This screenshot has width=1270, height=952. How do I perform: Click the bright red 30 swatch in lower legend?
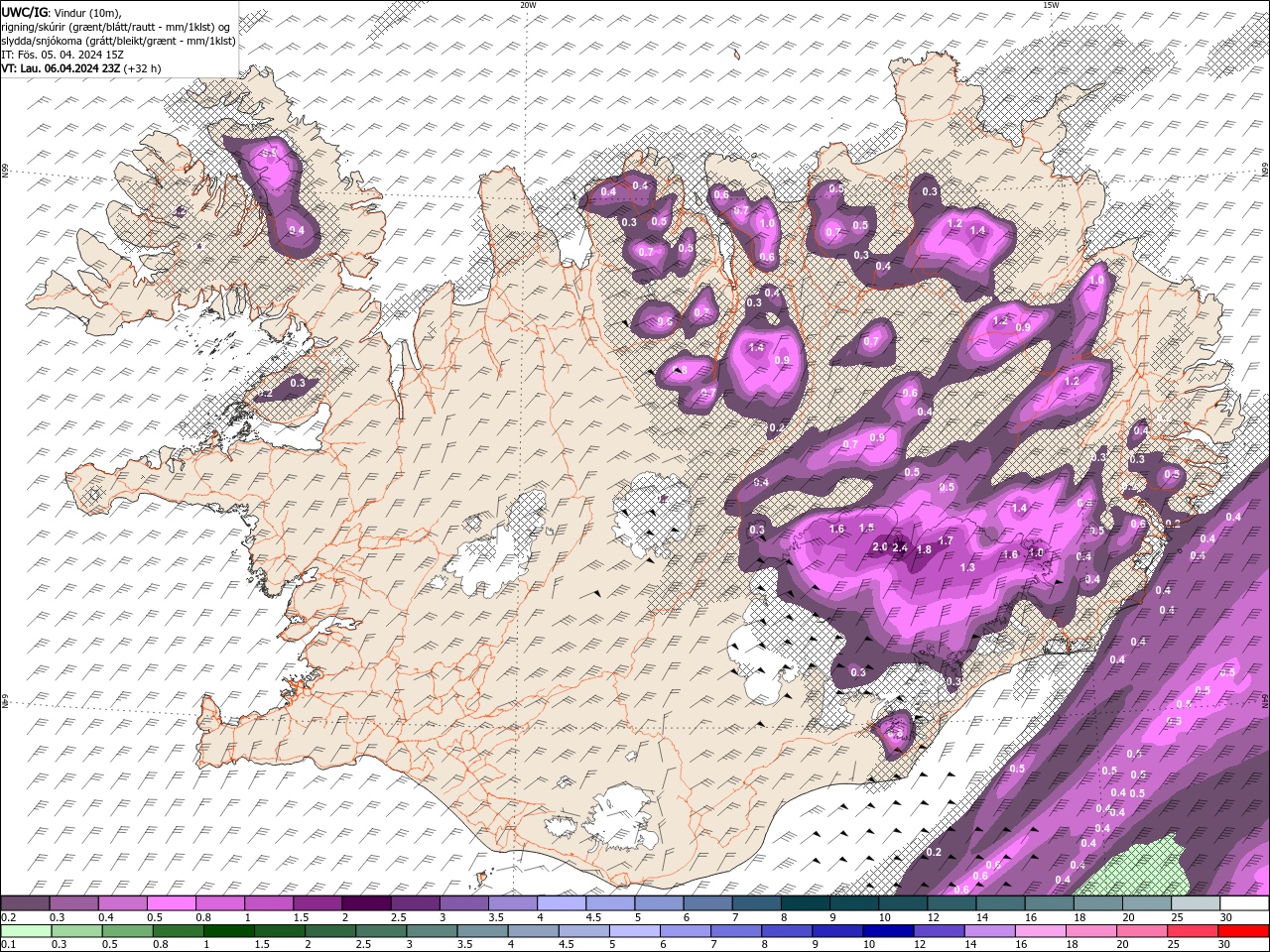click(x=1242, y=931)
